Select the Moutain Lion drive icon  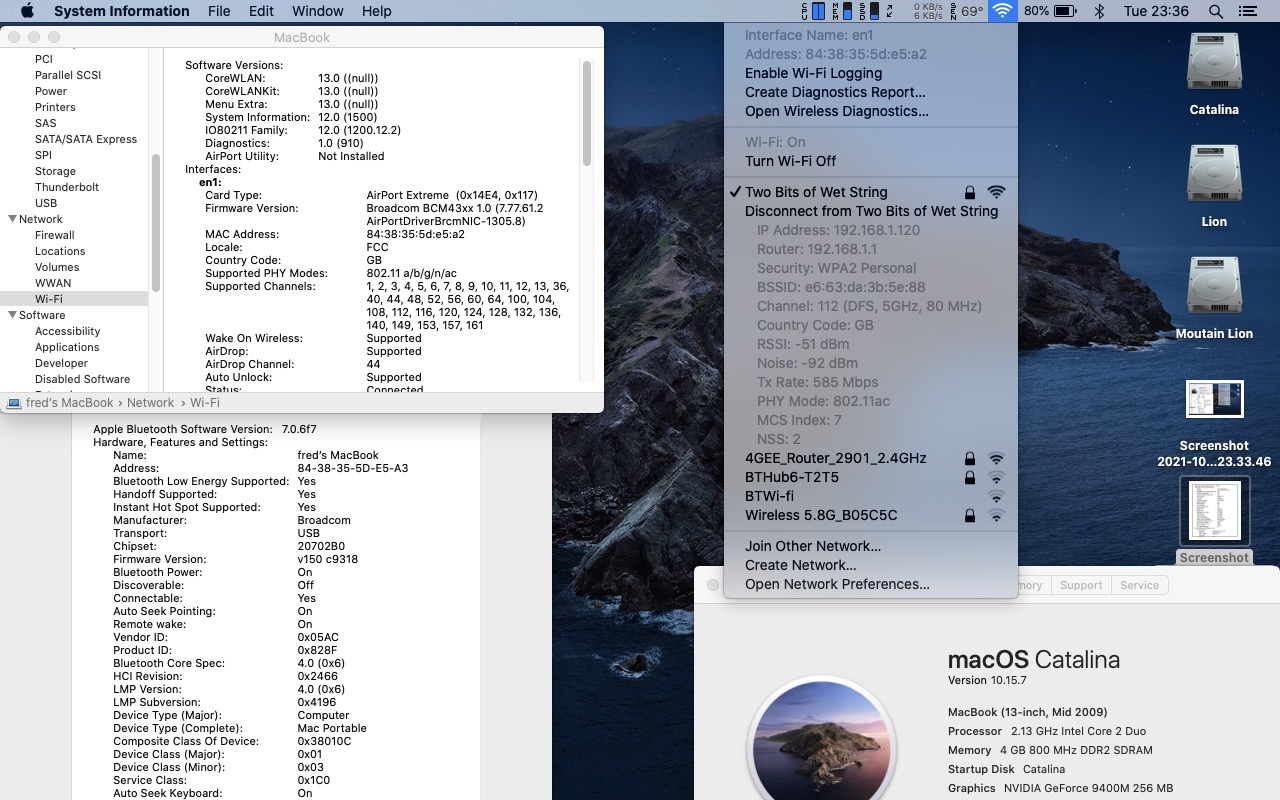[1213, 286]
